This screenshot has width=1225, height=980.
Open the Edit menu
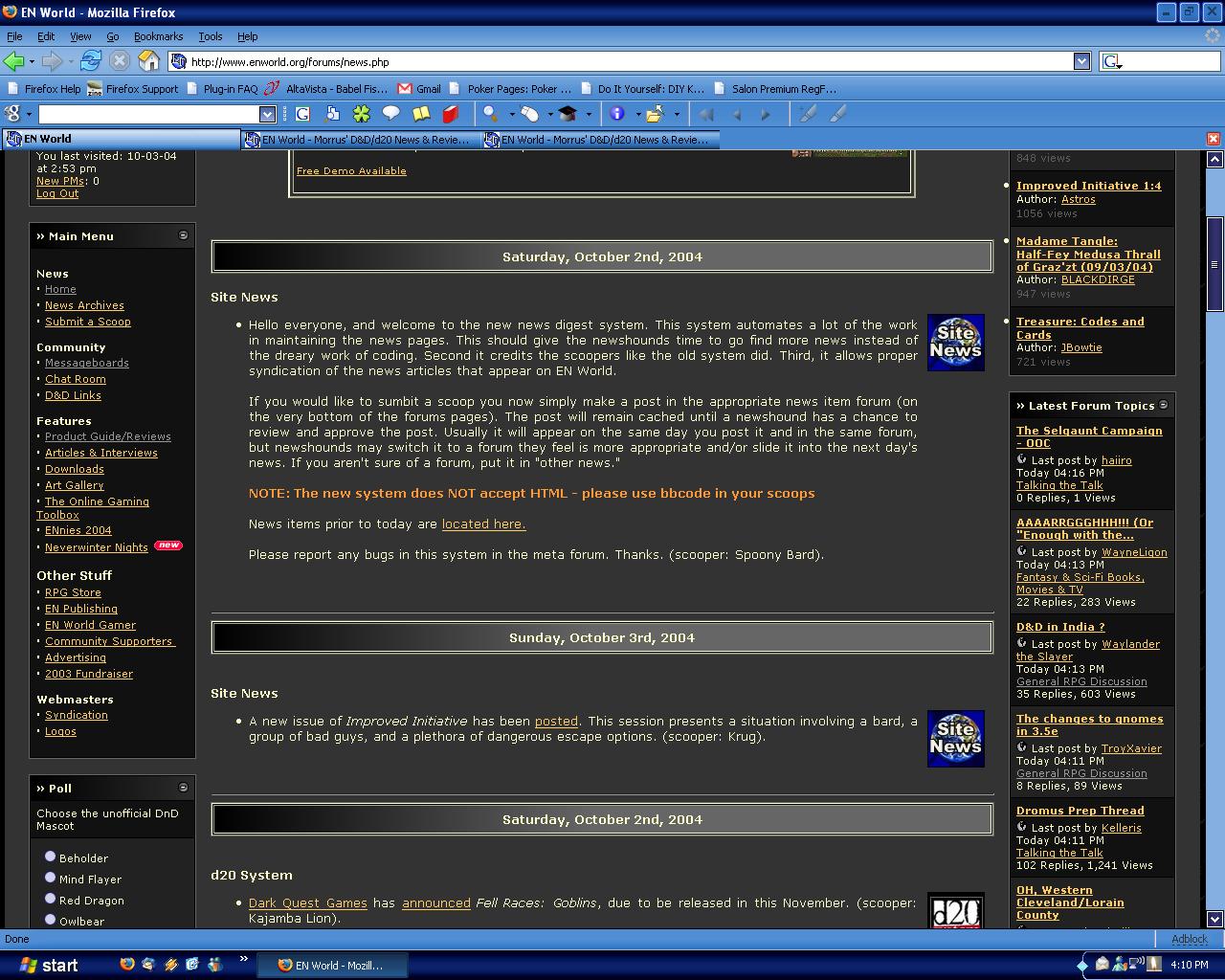[46, 36]
